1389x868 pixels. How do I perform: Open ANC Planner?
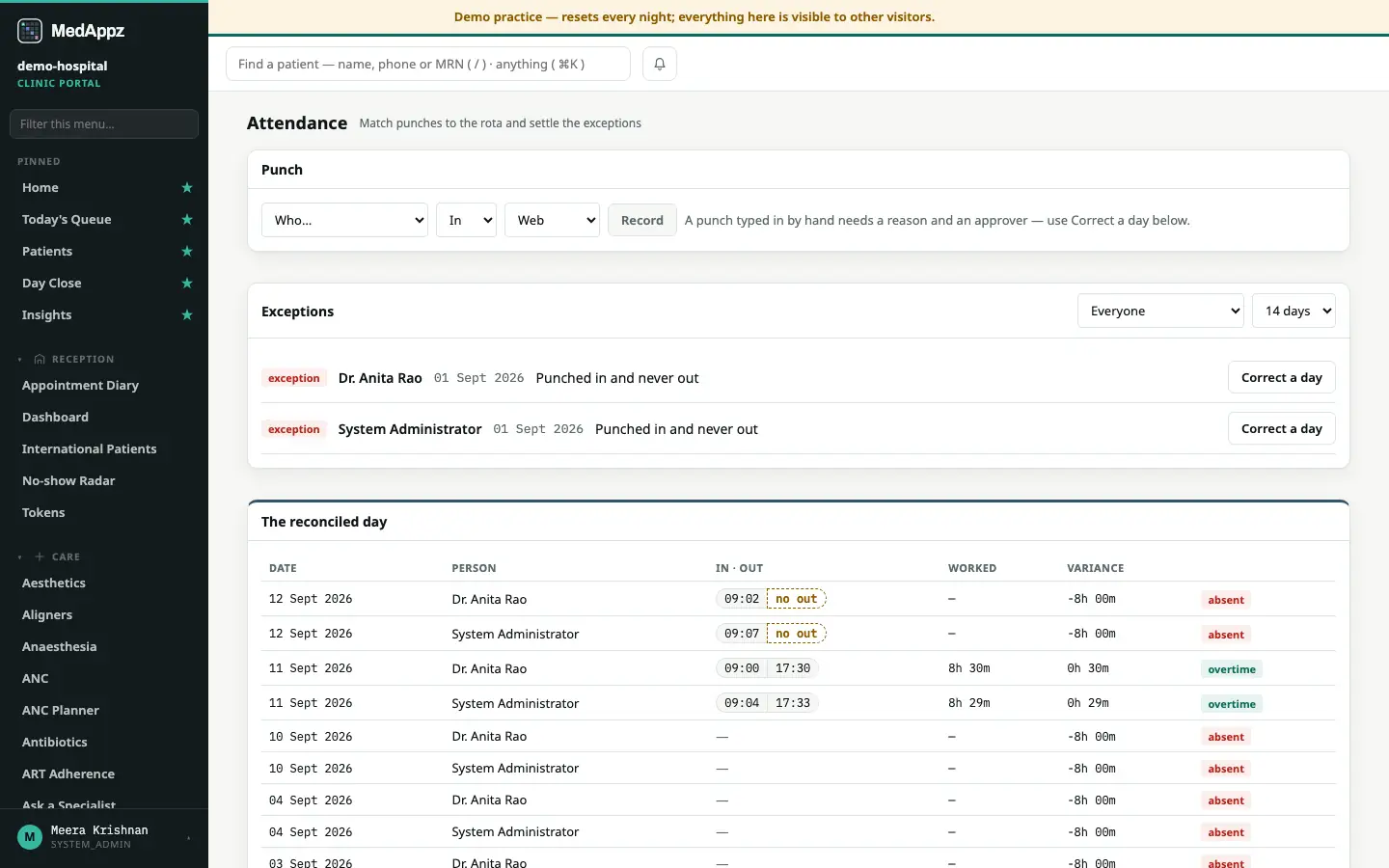click(61, 711)
